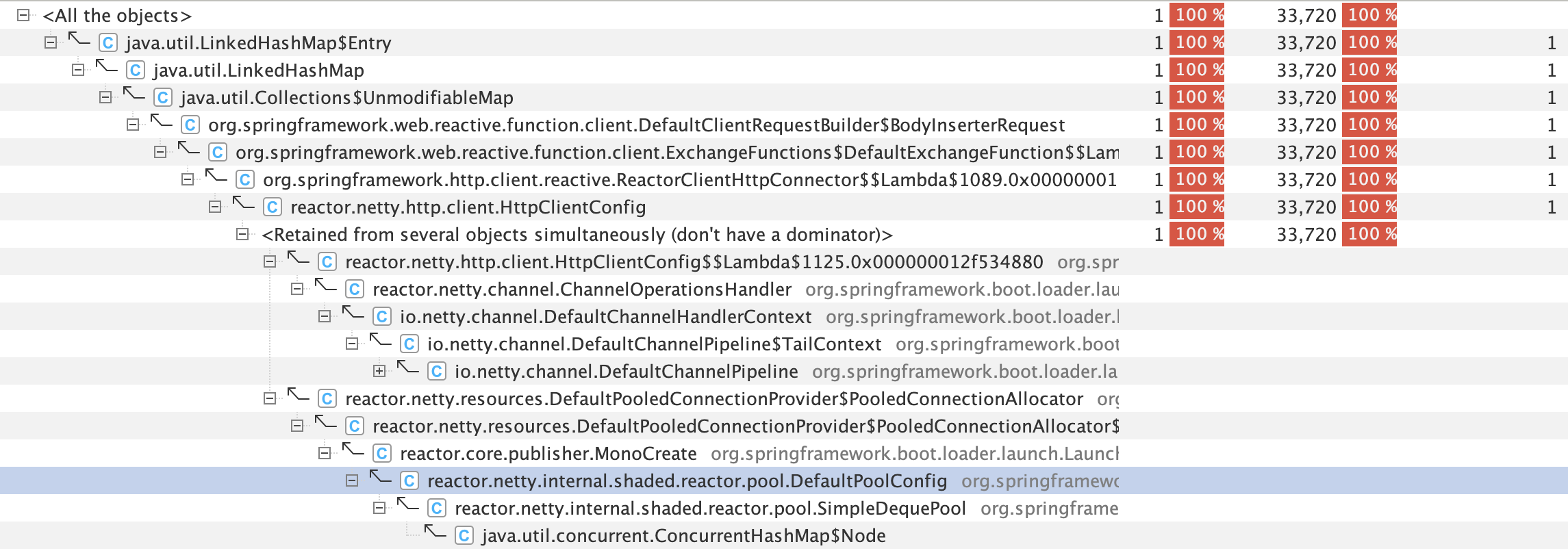The width and height of the screenshot is (1568, 553).
Task: Click the class icon next to java.util.Collections$UnmodifiableMap
Action: [162, 98]
